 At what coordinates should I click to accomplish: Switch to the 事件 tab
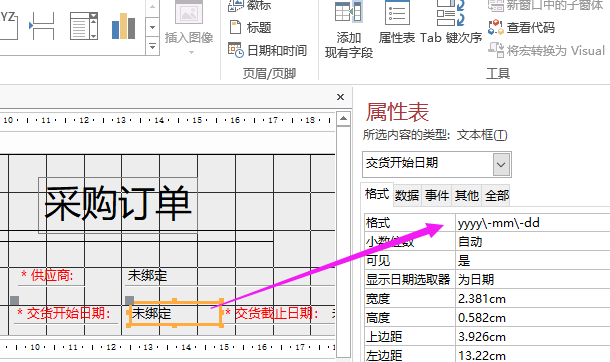click(436, 195)
